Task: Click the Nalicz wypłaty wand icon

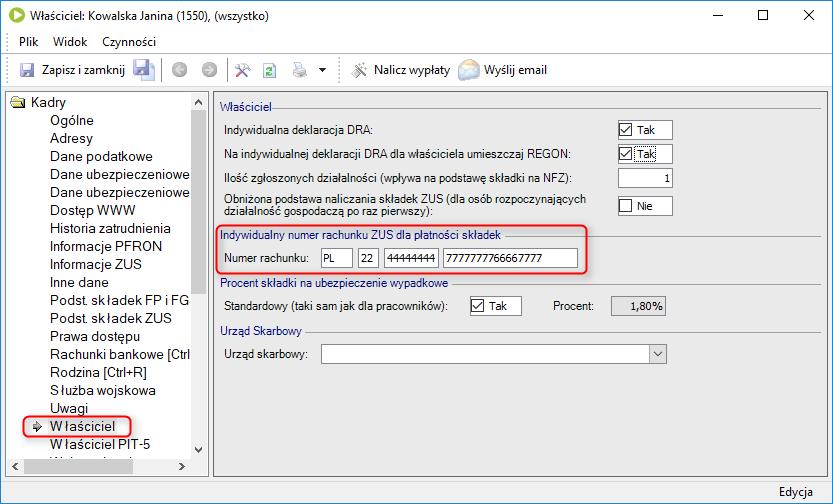Action: tap(360, 70)
